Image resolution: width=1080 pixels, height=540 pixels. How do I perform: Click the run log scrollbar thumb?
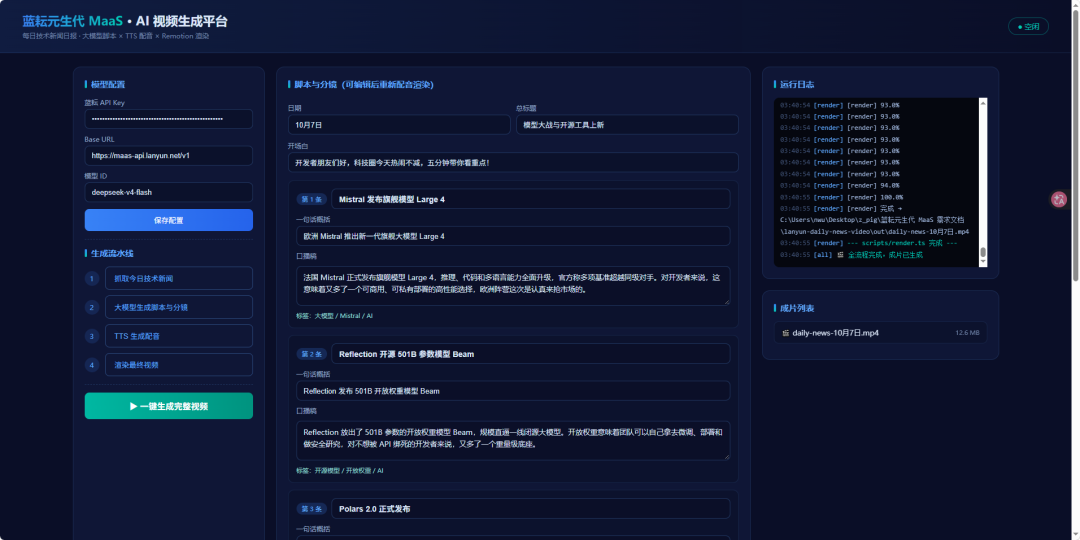tap(983, 252)
